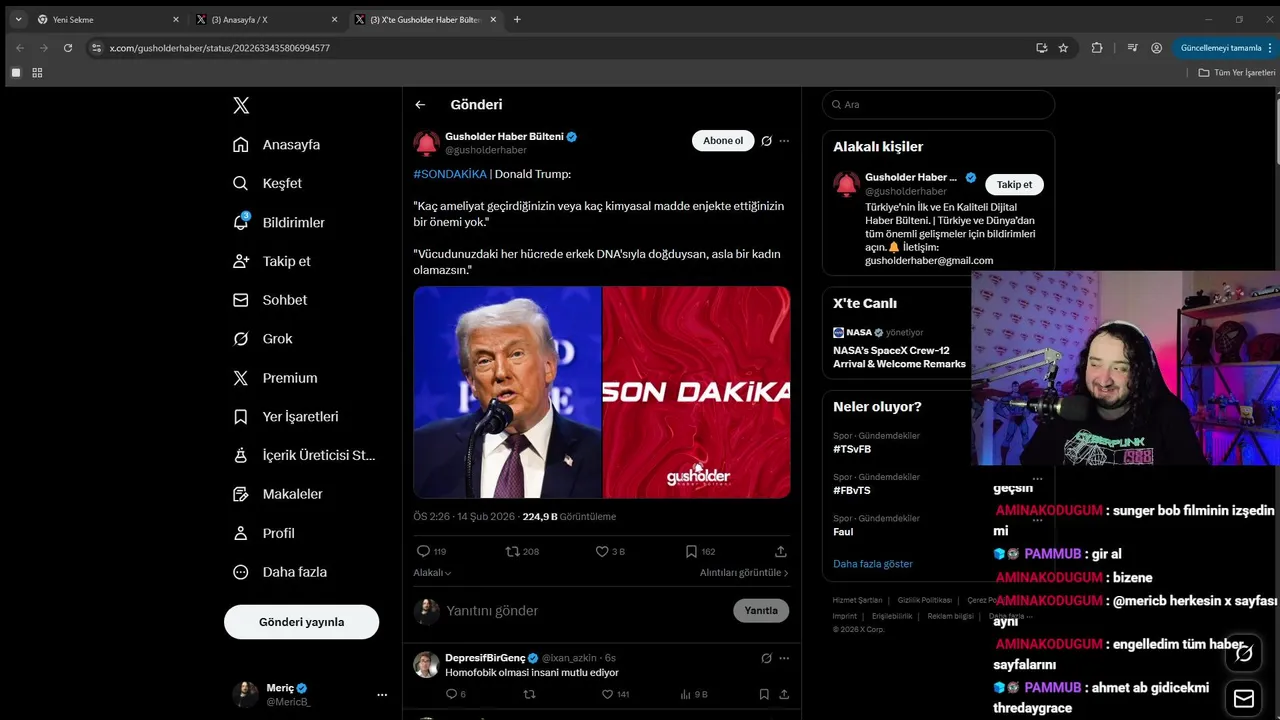1280x720 pixels.
Task: Click Grok icon on Gusholder post header
Action: point(766,141)
